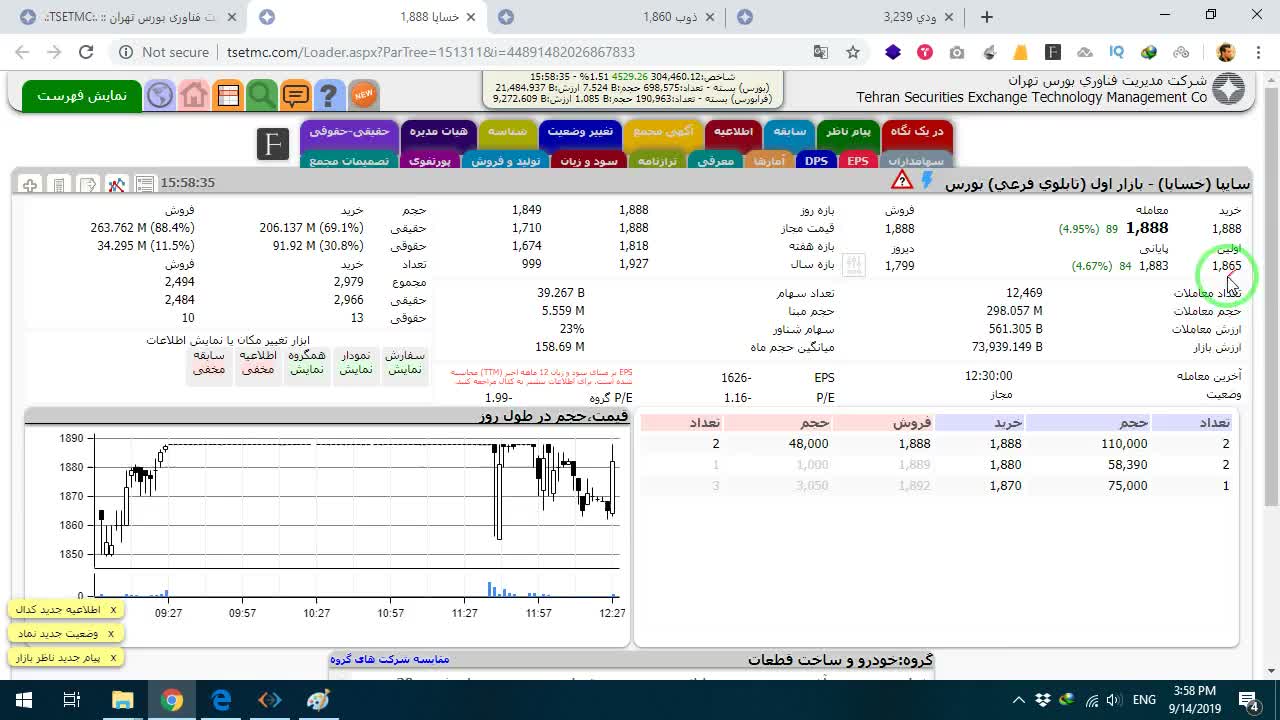
Task: Toggle the نمودار نمایش chart visibility
Action: point(356,362)
